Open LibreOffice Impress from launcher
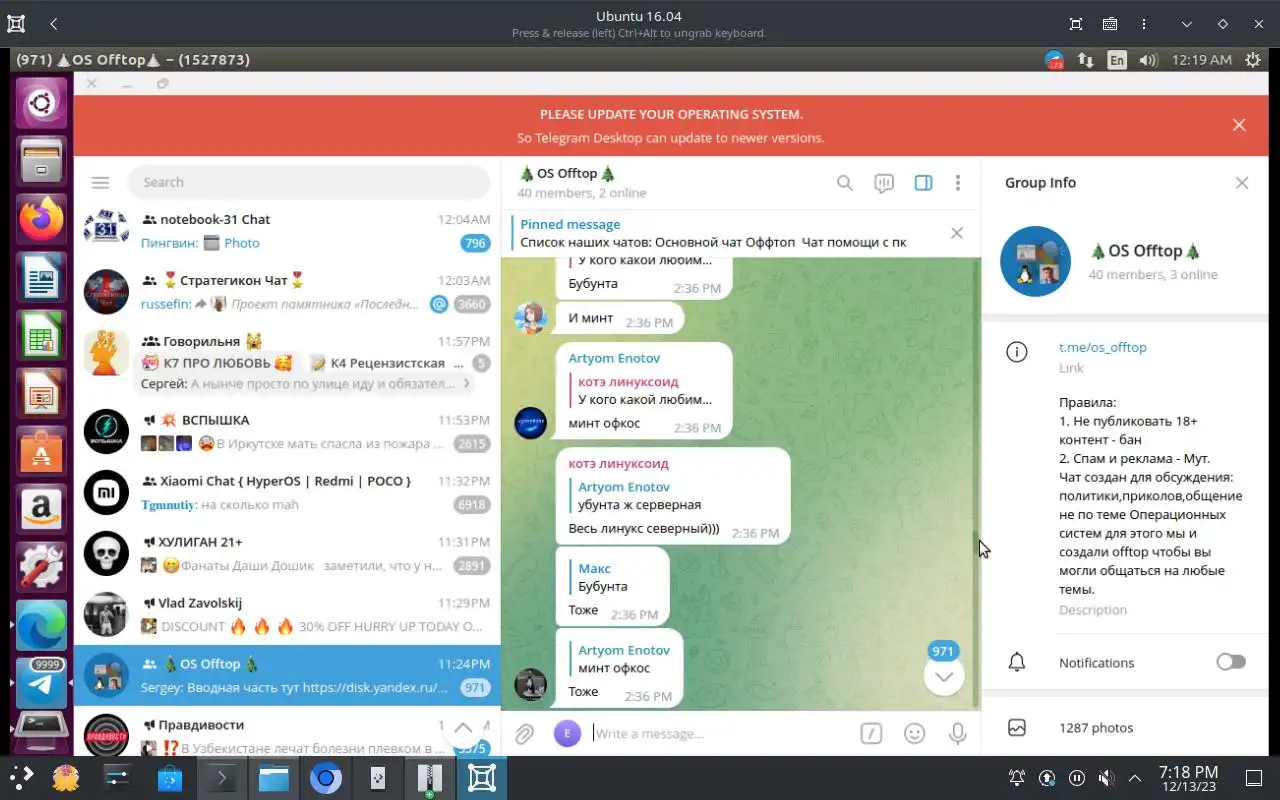This screenshot has height=800, width=1280. [41, 394]
